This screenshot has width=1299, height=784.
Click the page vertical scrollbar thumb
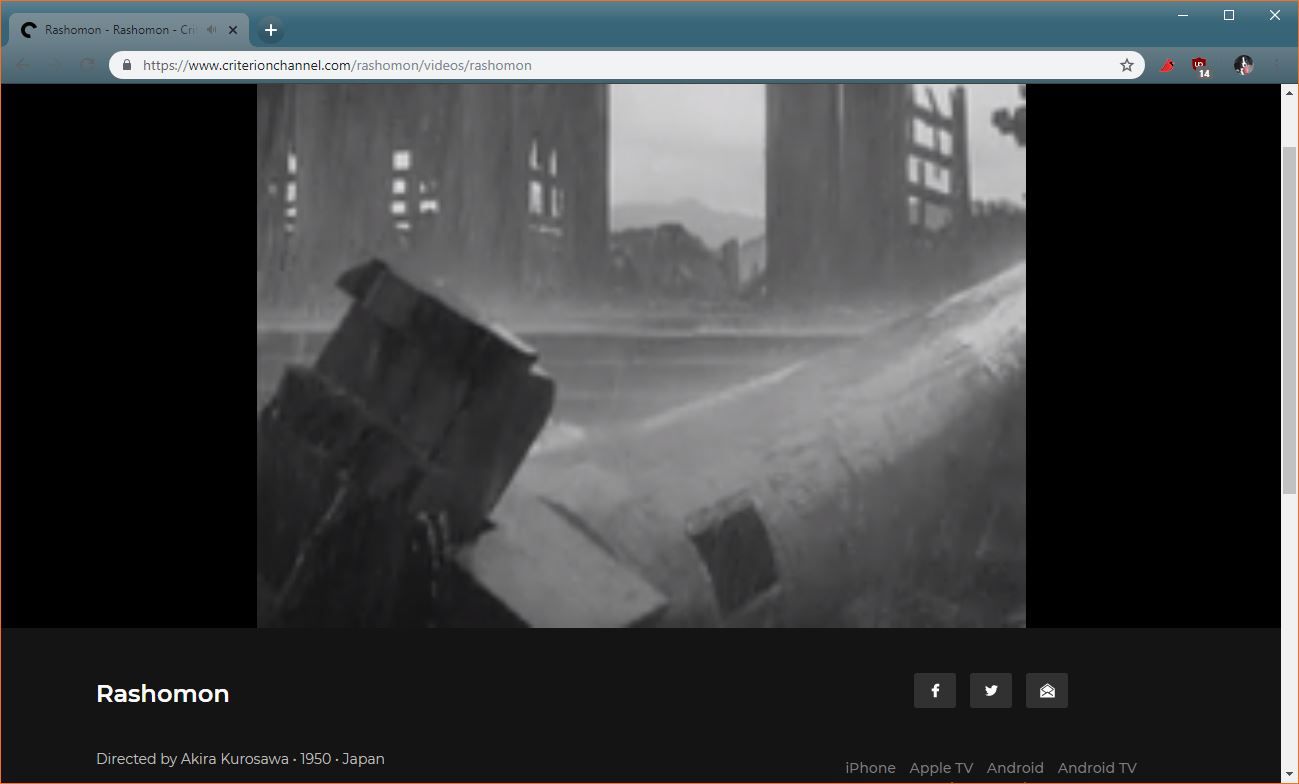(1289, 320)
